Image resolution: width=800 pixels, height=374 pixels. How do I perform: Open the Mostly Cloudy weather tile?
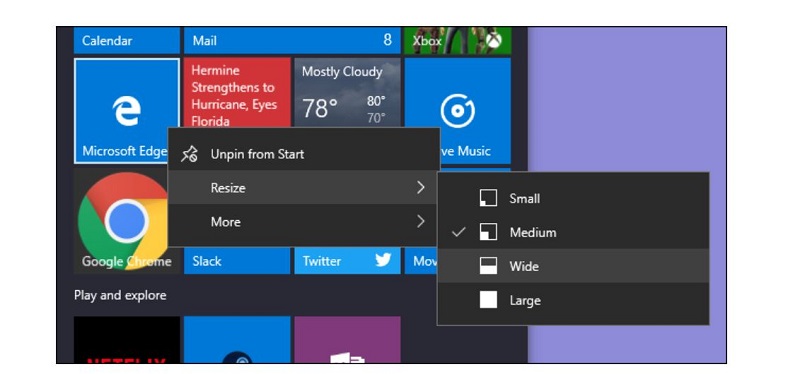(x=347, y=92)
